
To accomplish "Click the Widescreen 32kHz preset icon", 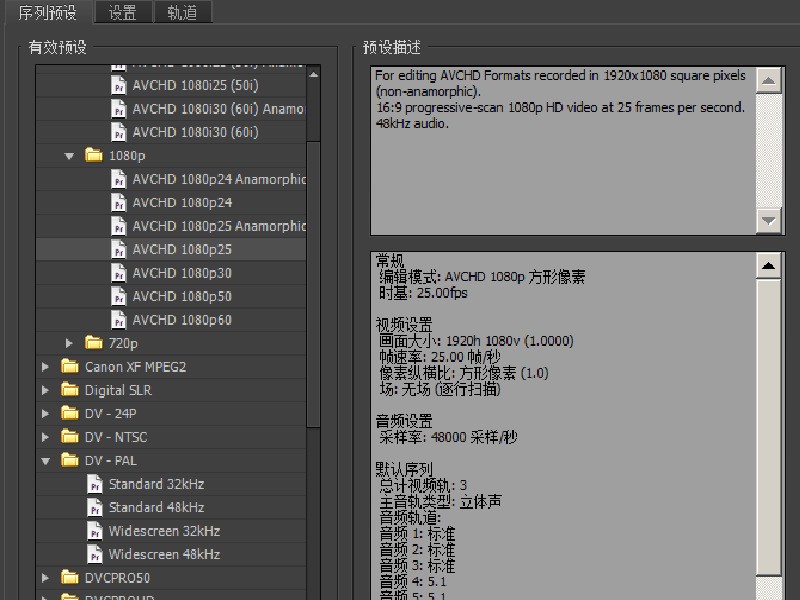I will click(95, 530).
